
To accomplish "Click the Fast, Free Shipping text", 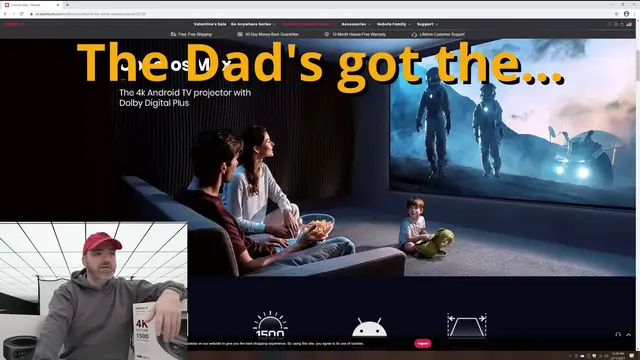I will click(x=195, y=34).
